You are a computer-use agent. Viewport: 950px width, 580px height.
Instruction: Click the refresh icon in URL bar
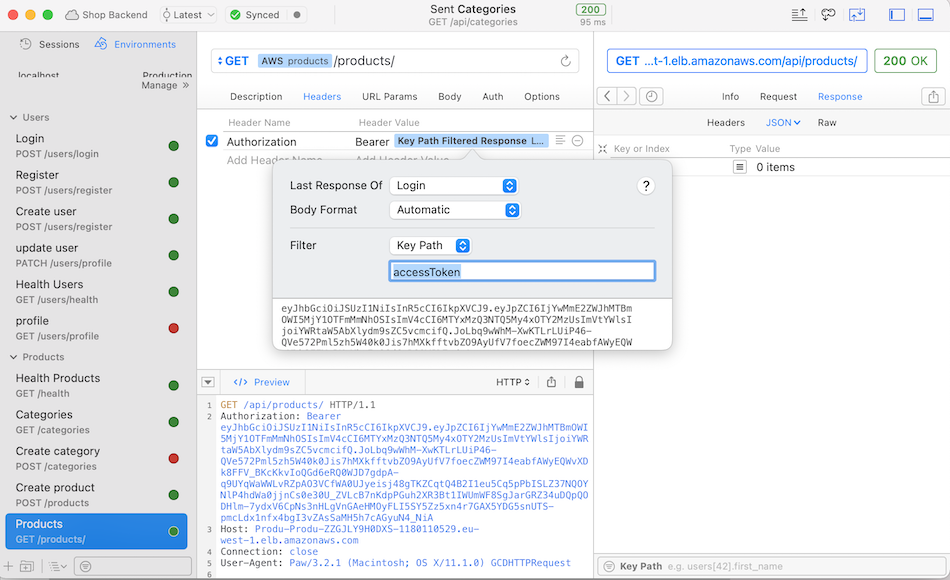click(565, 61)
